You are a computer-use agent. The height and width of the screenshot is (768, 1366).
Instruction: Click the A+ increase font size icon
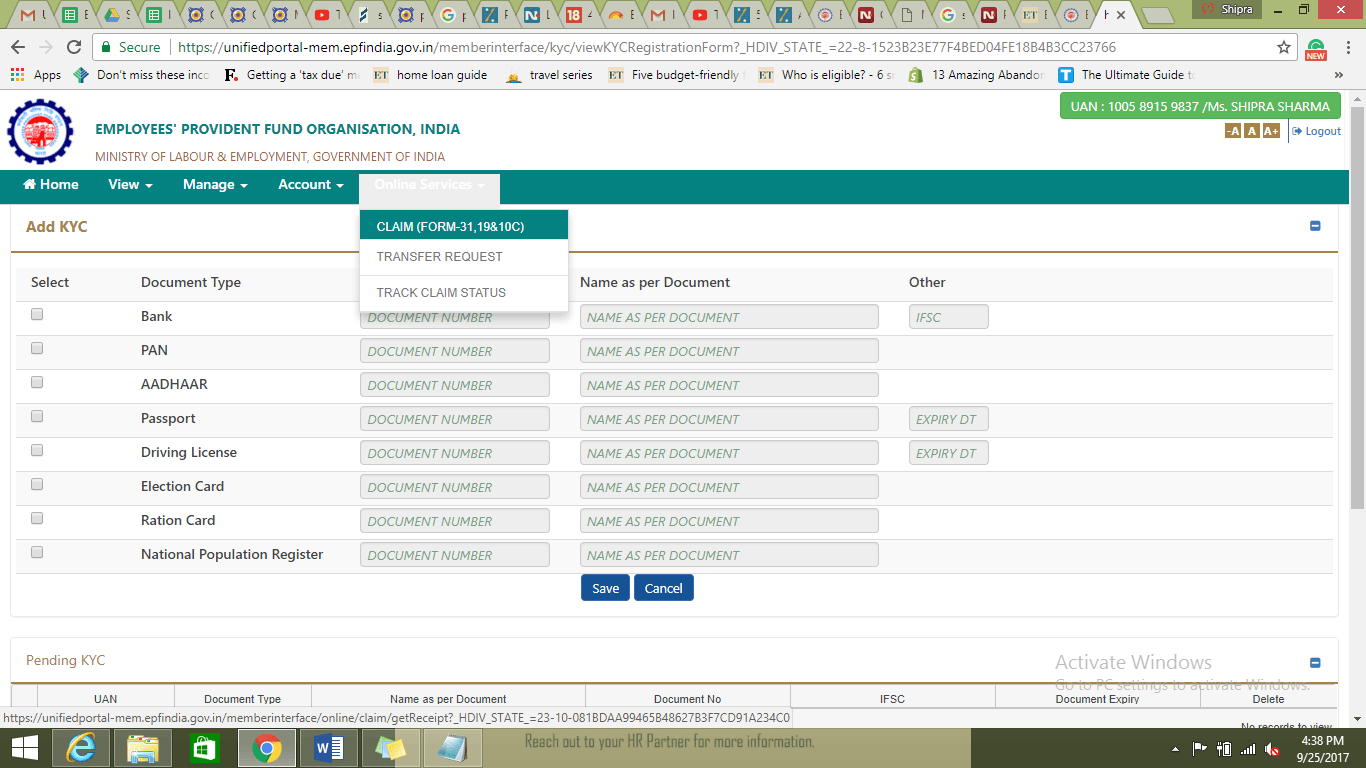coord(1271,131)
